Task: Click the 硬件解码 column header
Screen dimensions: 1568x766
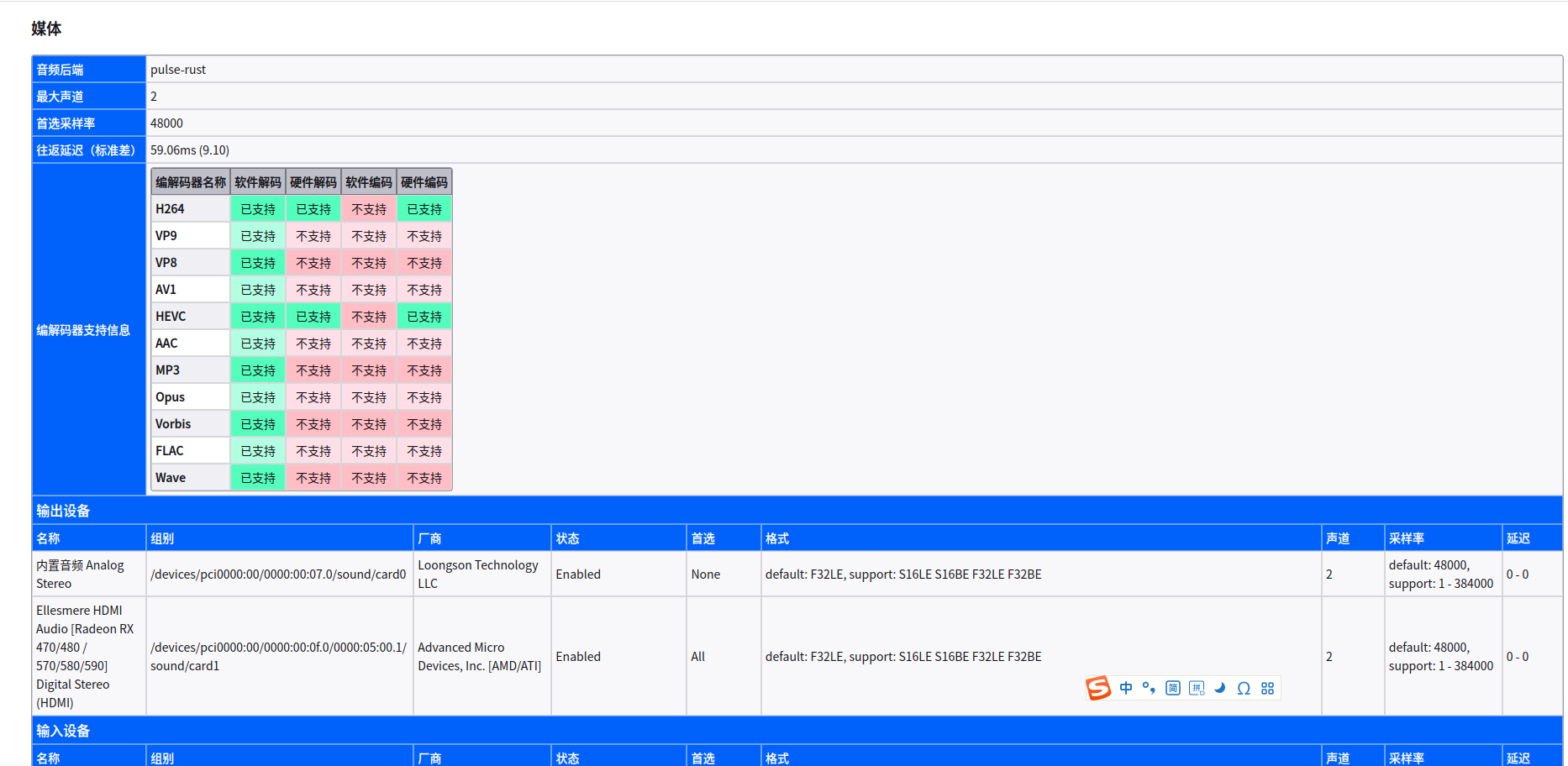Action: (x=313, y=182)
